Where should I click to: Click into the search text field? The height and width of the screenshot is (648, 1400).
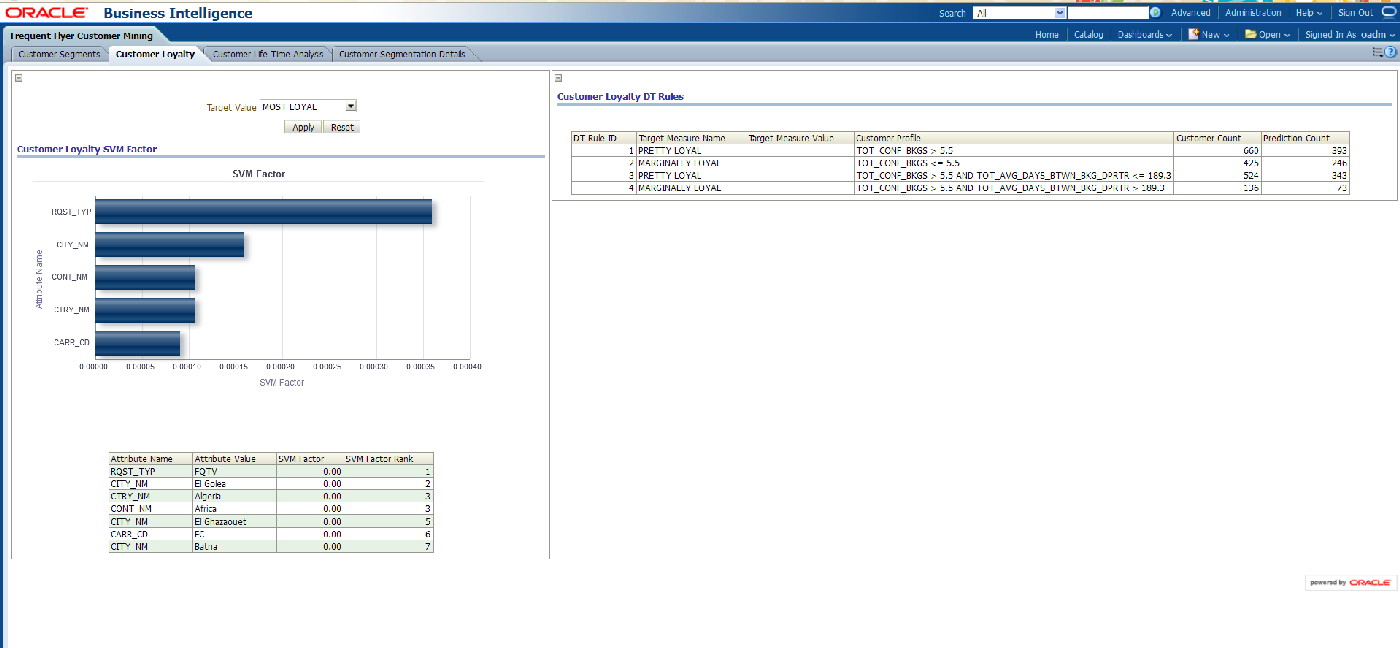tap(1108, 13)
